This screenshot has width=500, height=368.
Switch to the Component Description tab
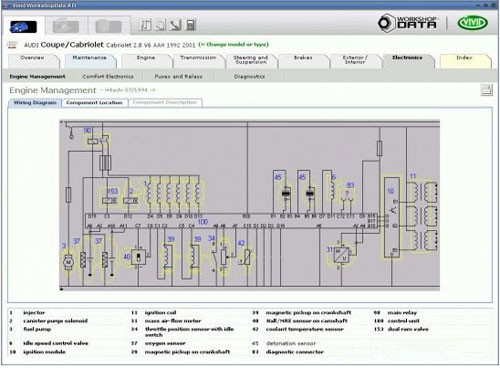[165, 102]
